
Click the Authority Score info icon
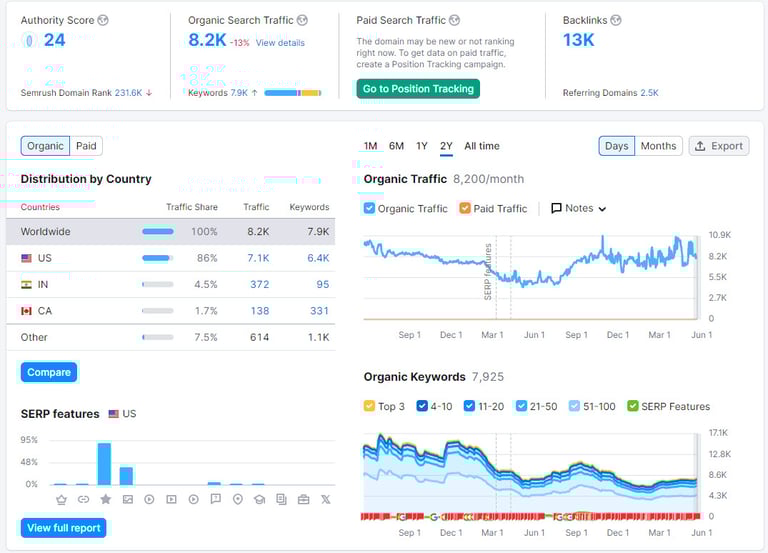(x=103, y=20)
